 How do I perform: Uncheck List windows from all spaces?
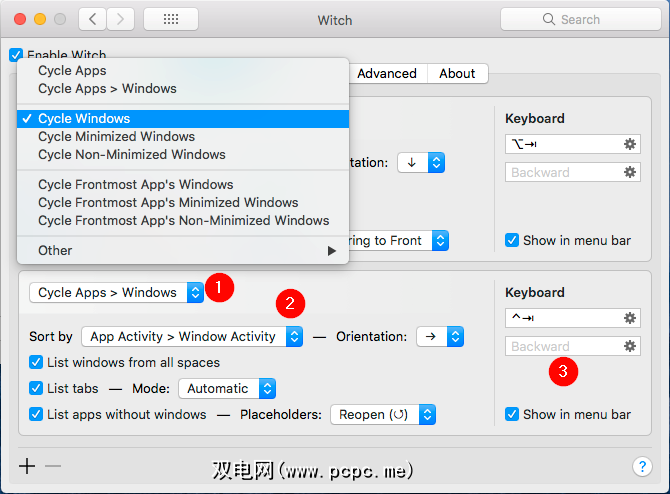(x=36, y=362)
